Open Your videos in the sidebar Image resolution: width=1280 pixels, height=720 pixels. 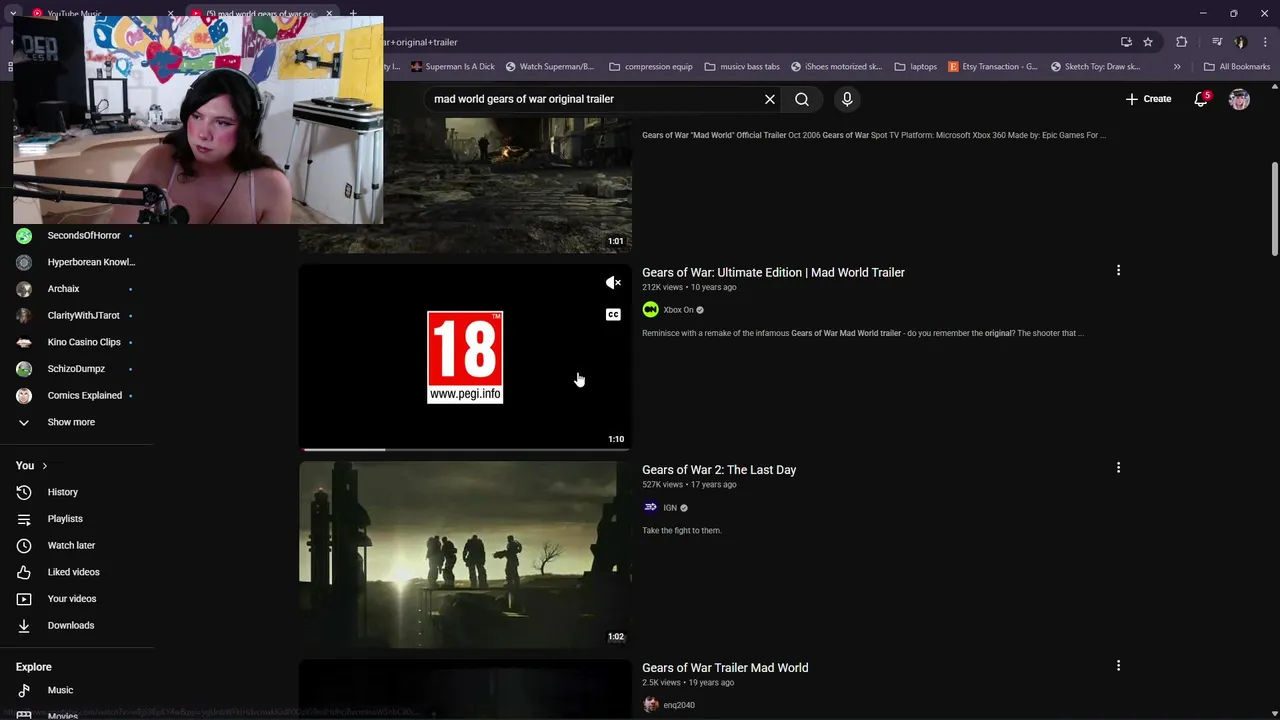[71, 599]
